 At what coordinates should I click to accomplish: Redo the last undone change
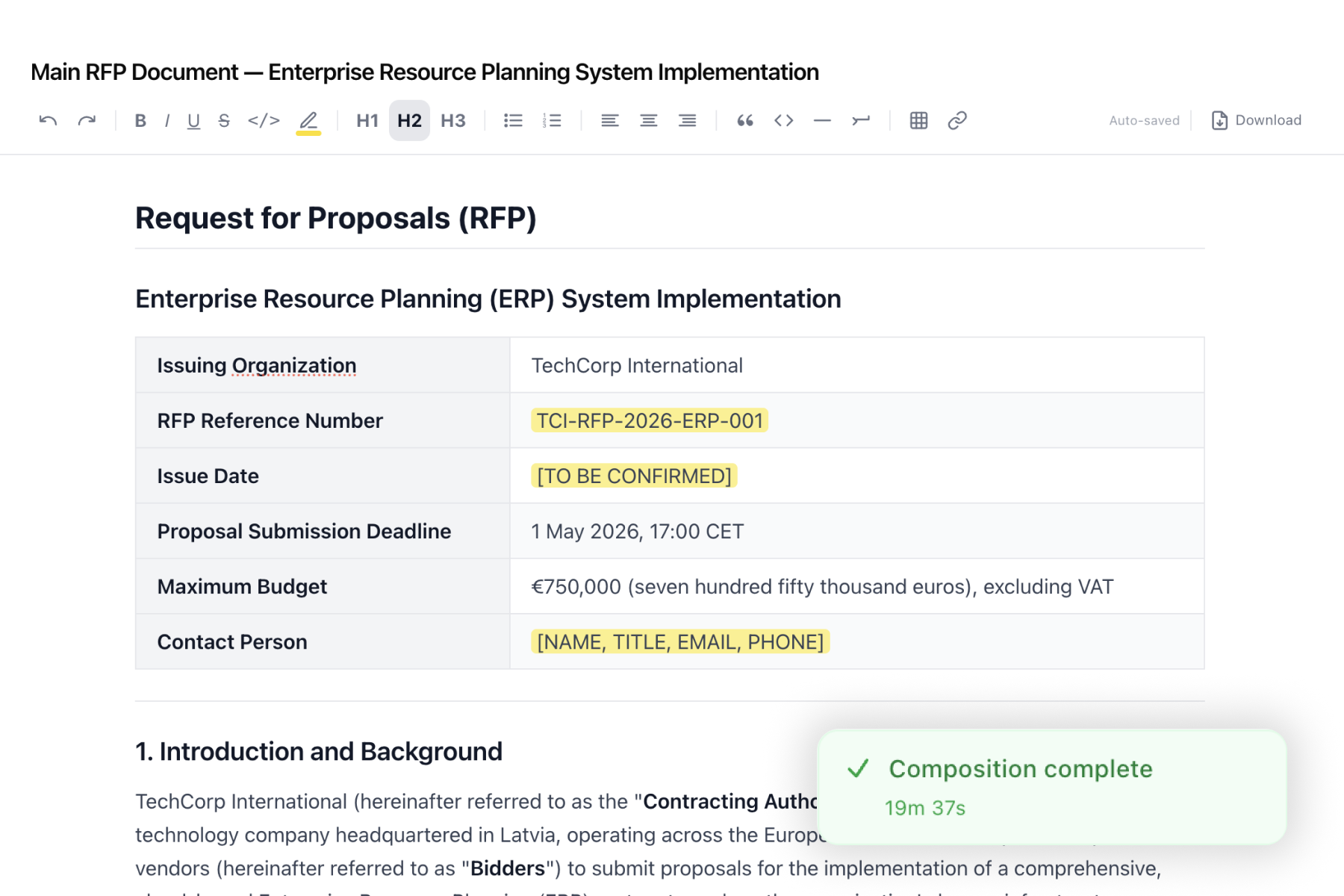(x=87, y=119)
